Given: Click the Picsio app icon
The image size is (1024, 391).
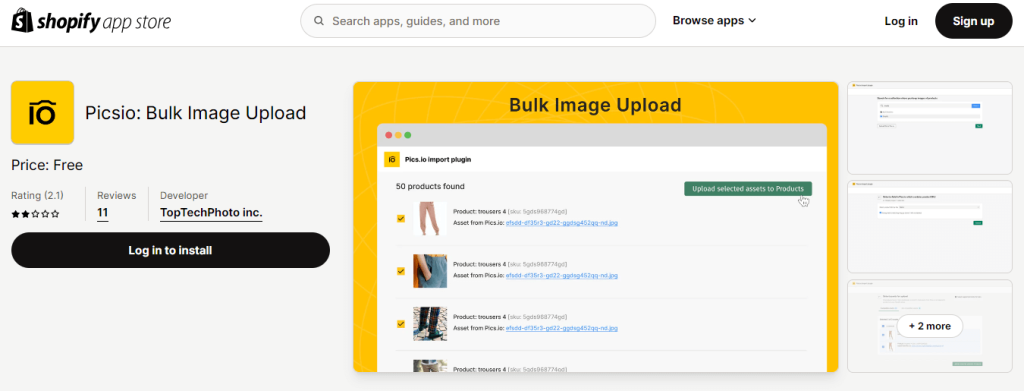Looking at the screenshot, I should (42, 112).
